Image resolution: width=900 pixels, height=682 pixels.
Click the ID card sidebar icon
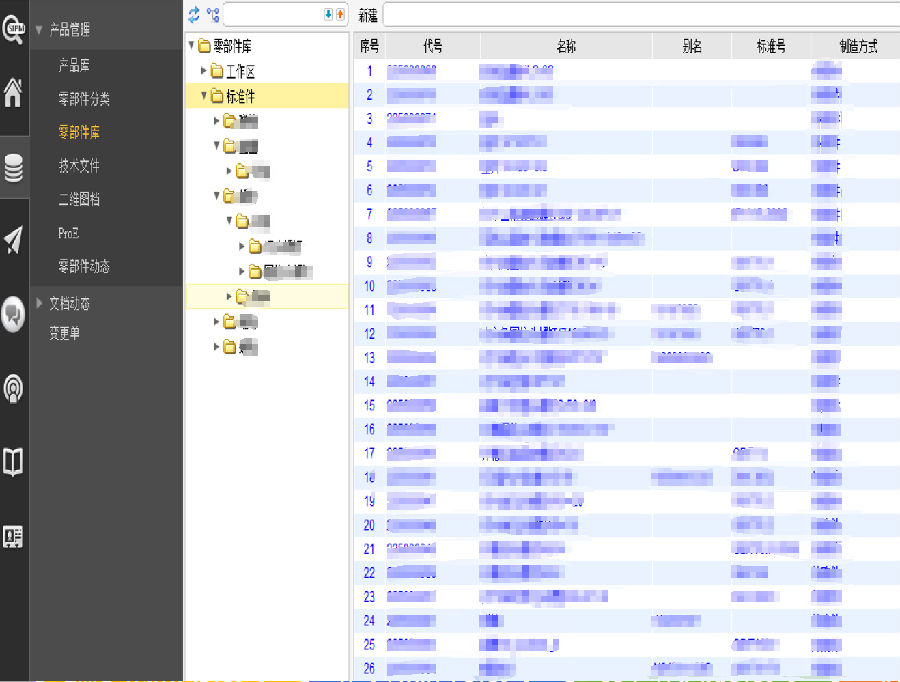tap(14, 536)
